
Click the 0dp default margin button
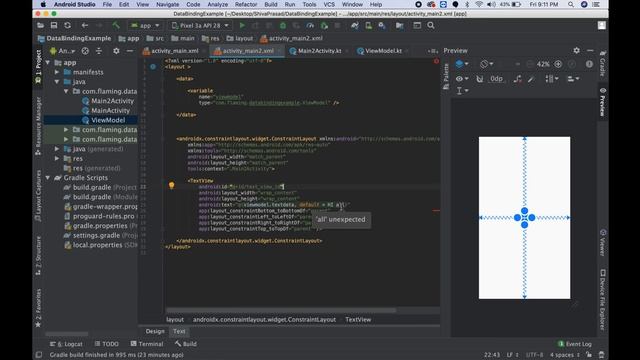[x=496, y=79]
